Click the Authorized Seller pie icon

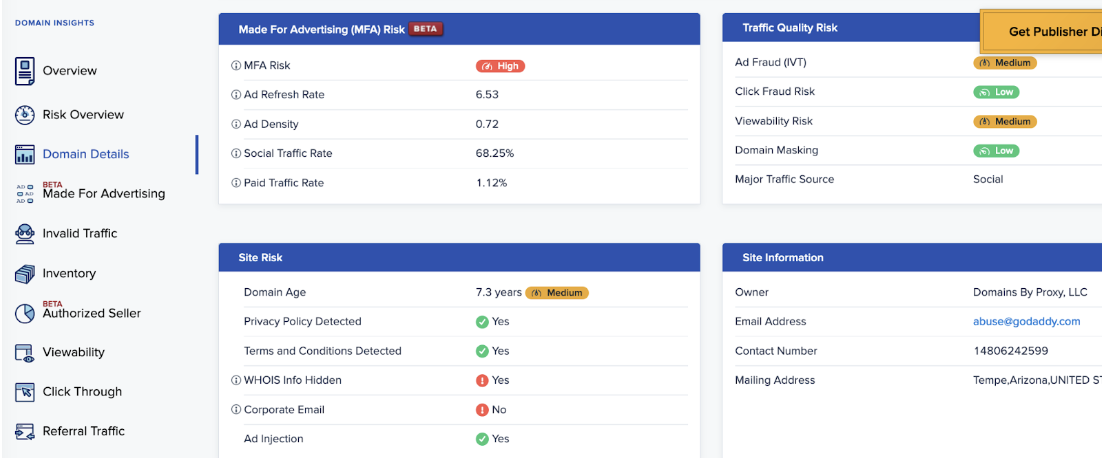pyautogui.click(x=25, y=313)
